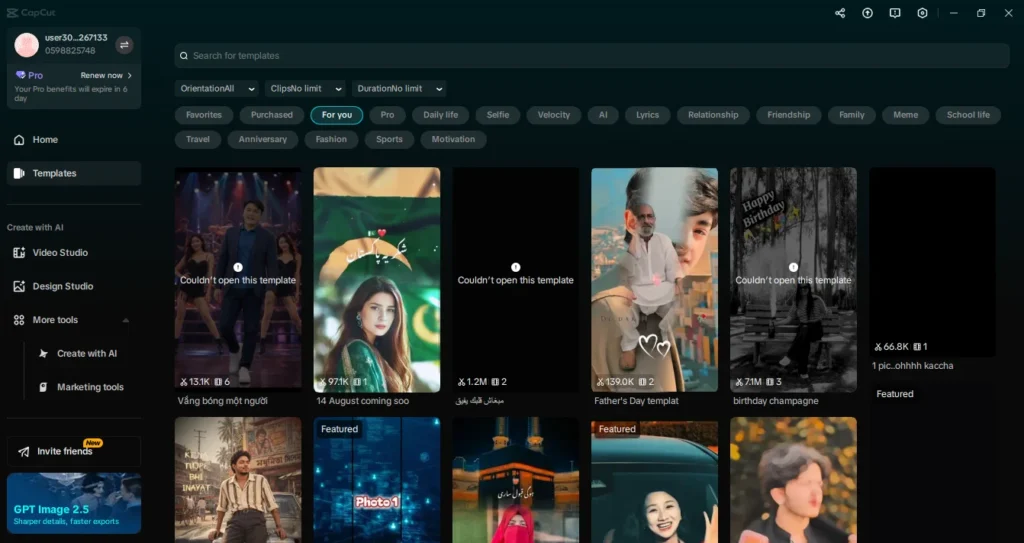Select the School life category tab
Image resolution: width=1024 pixels, height=543 pixels.
(x=968, y=115)
